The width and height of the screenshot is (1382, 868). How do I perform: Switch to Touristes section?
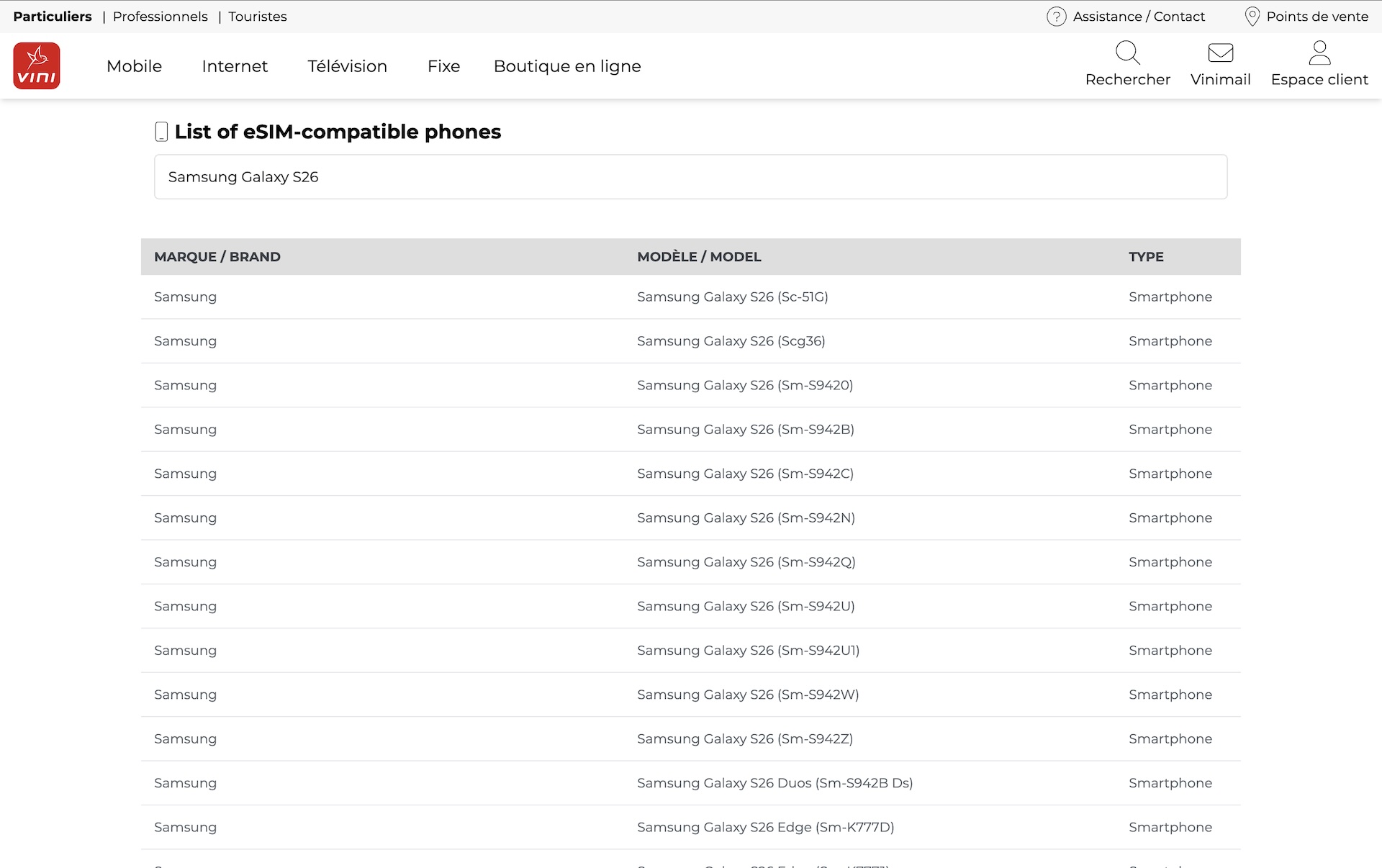point(258,17)
